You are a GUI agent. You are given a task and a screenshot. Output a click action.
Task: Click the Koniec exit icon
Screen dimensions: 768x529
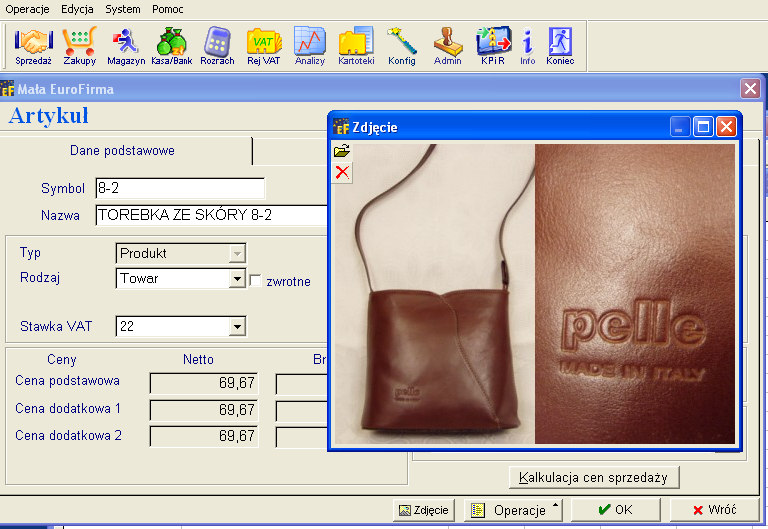(560, 47)
